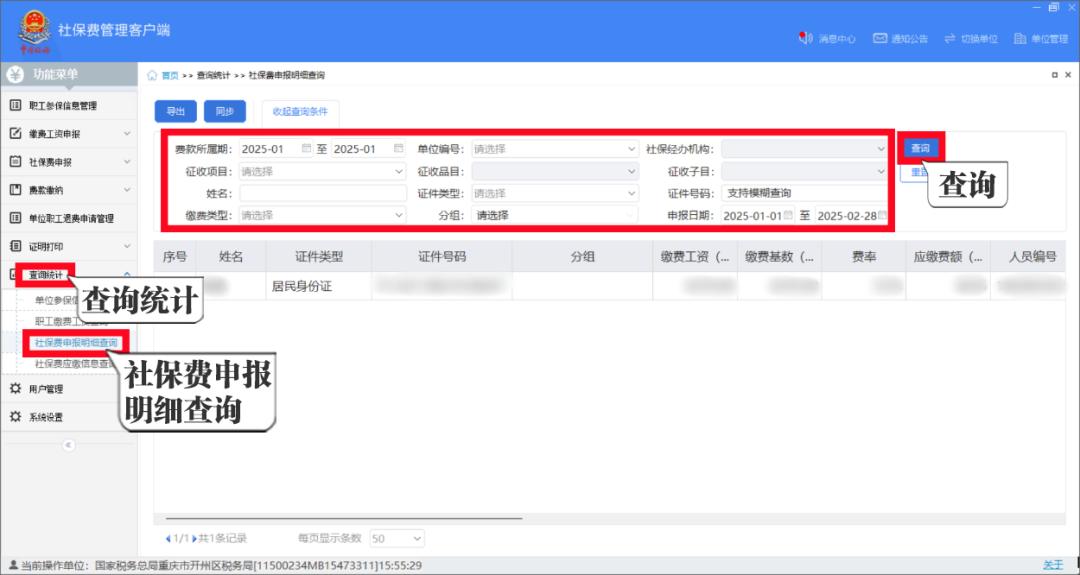Screen dimensions: 1080x575
Task: Open 消息中心 message center icon
Action: click(805, 38)
